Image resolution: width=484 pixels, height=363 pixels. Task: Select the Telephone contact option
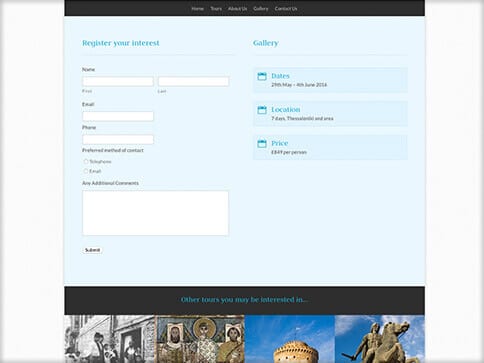(86, 161)
